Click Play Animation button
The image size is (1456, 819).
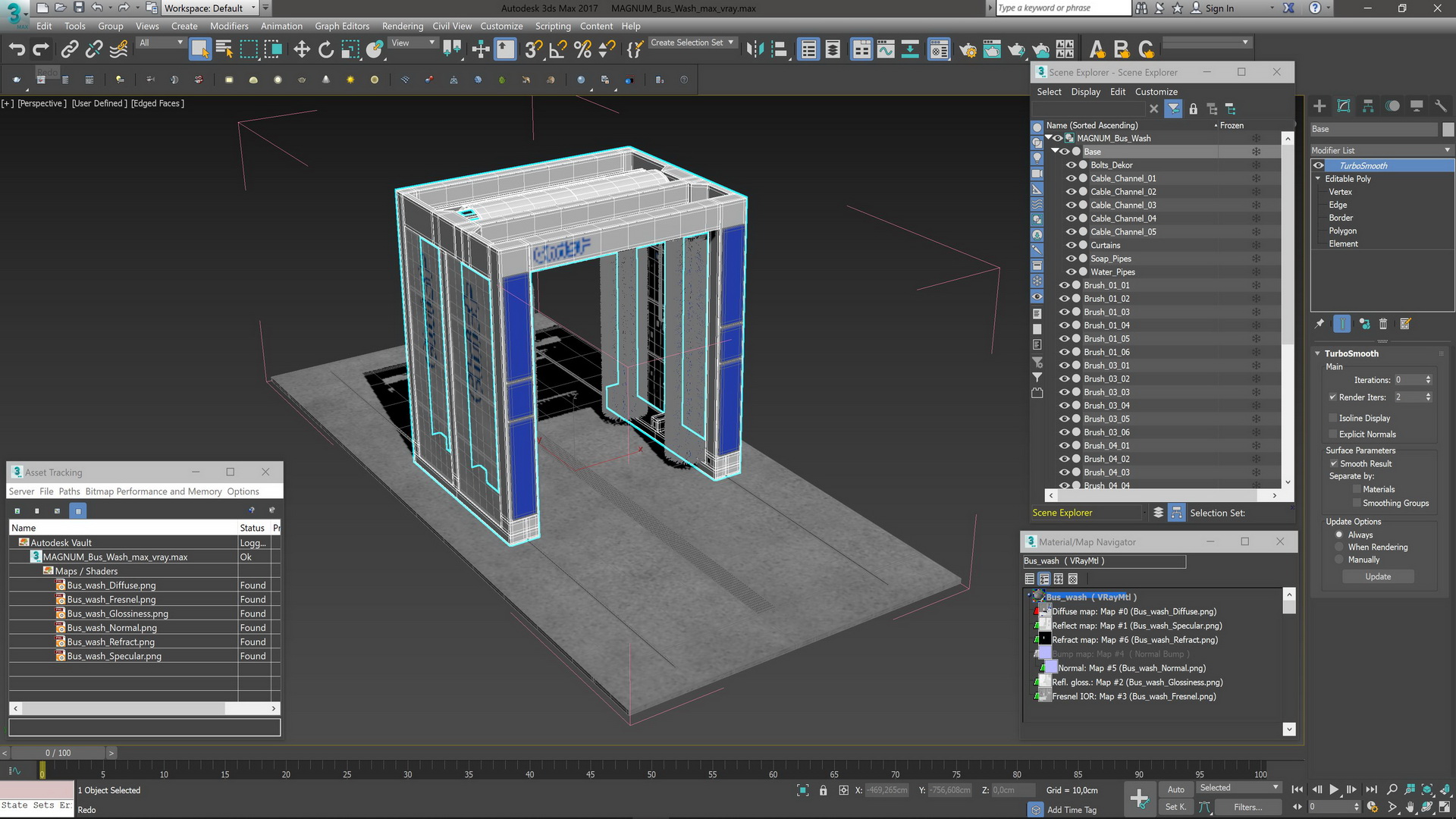pos(1334,789)
